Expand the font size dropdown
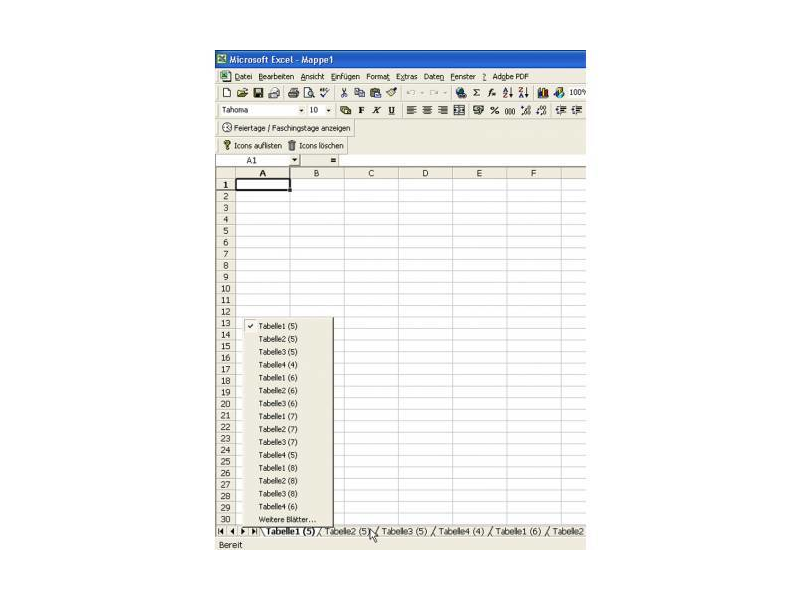800x600 pixels. click(329, 110)
